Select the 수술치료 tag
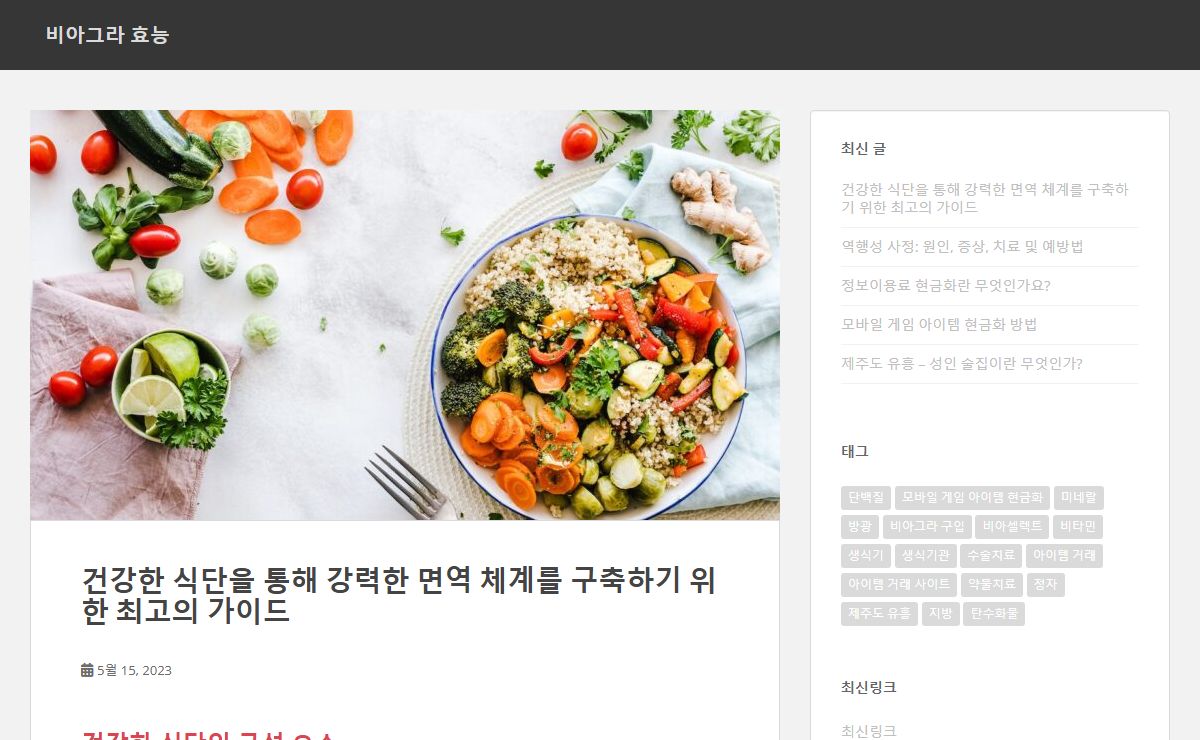 pos(991,555)
